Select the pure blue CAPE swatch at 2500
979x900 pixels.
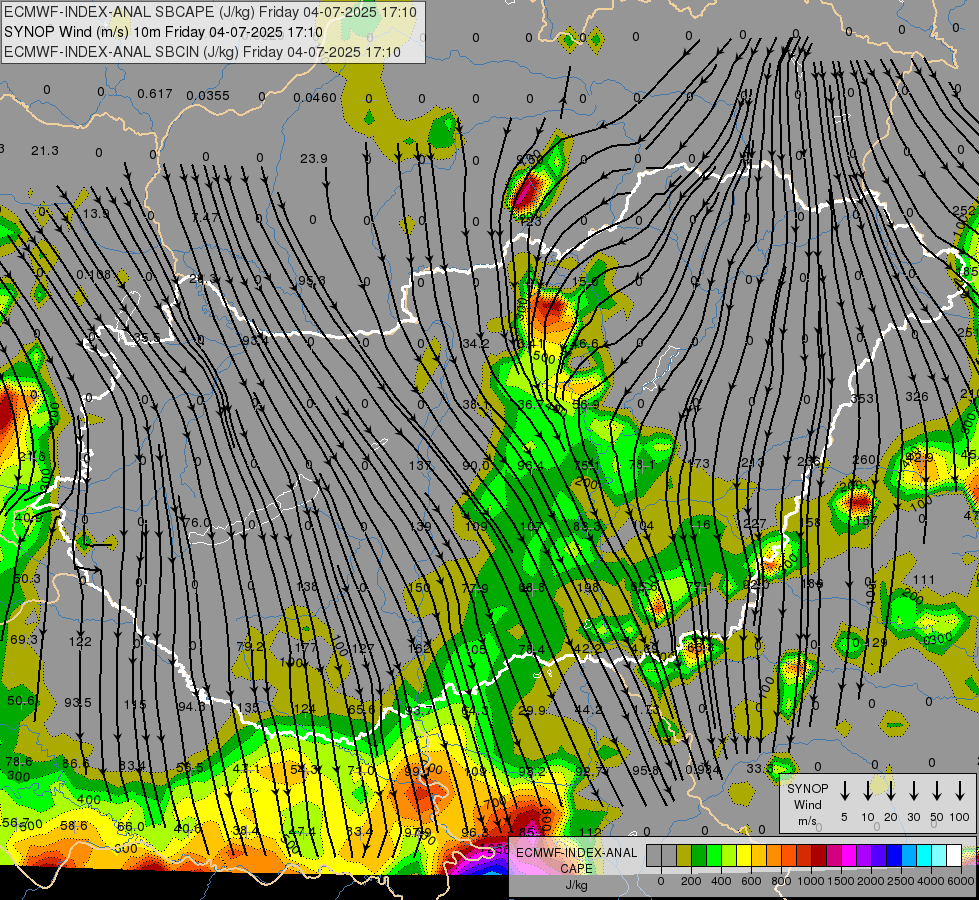tap(894, 856)
